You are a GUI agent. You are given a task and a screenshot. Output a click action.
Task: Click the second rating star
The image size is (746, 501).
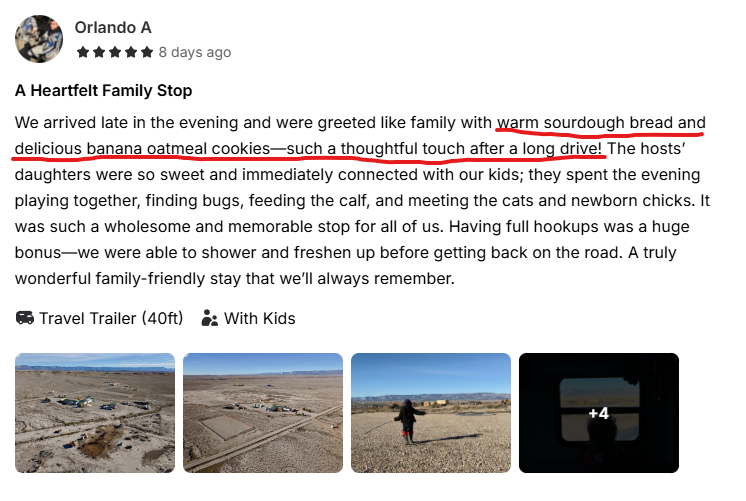(98, 52)
